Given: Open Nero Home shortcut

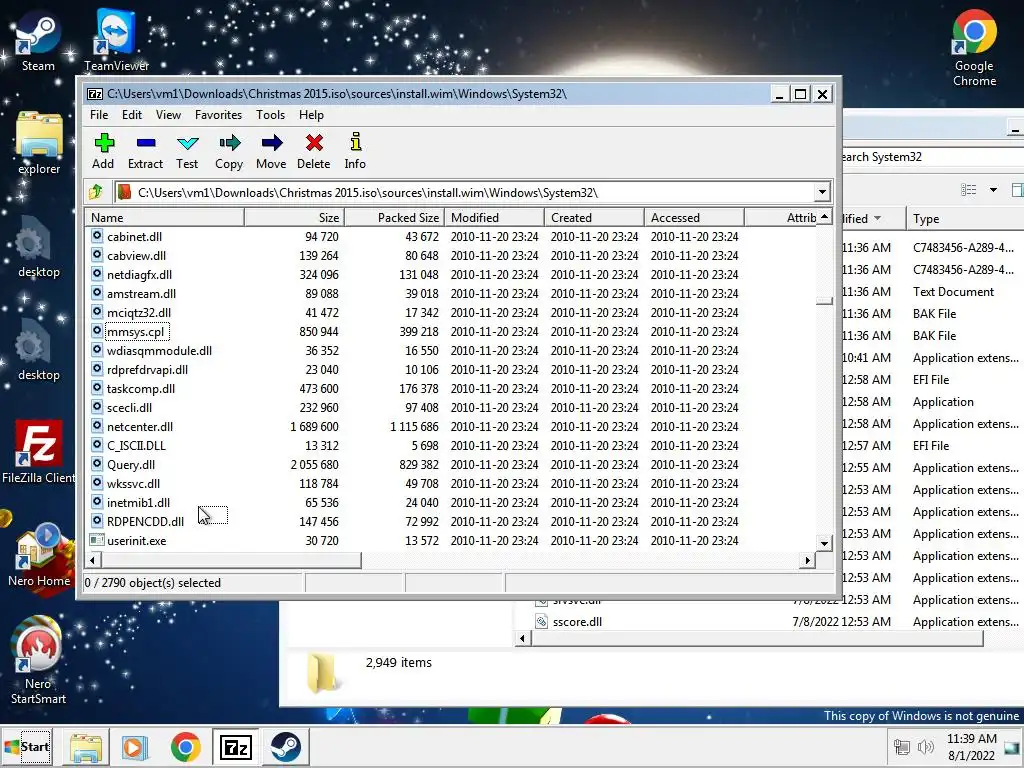Looking at the screenshot, I should (x=39, y=555).
